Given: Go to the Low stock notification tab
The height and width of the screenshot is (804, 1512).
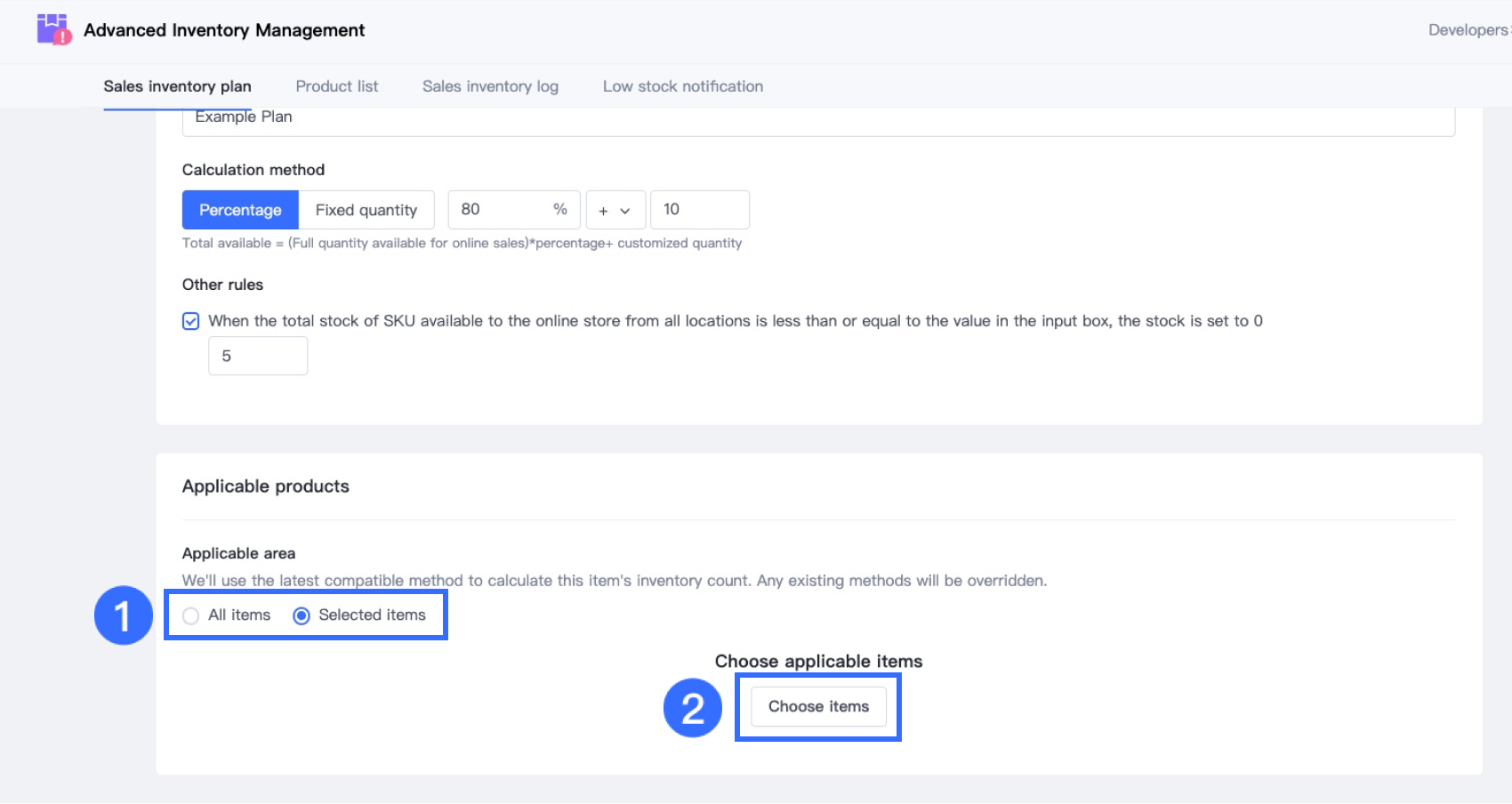Looking at the screenshot, I should coord(682,86).
